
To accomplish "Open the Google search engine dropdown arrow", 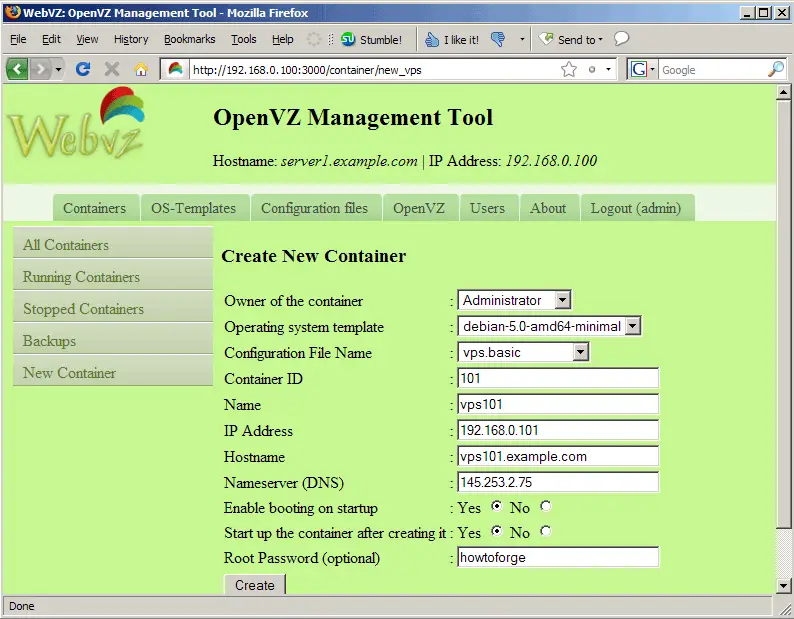I will (x=652, y=69).
